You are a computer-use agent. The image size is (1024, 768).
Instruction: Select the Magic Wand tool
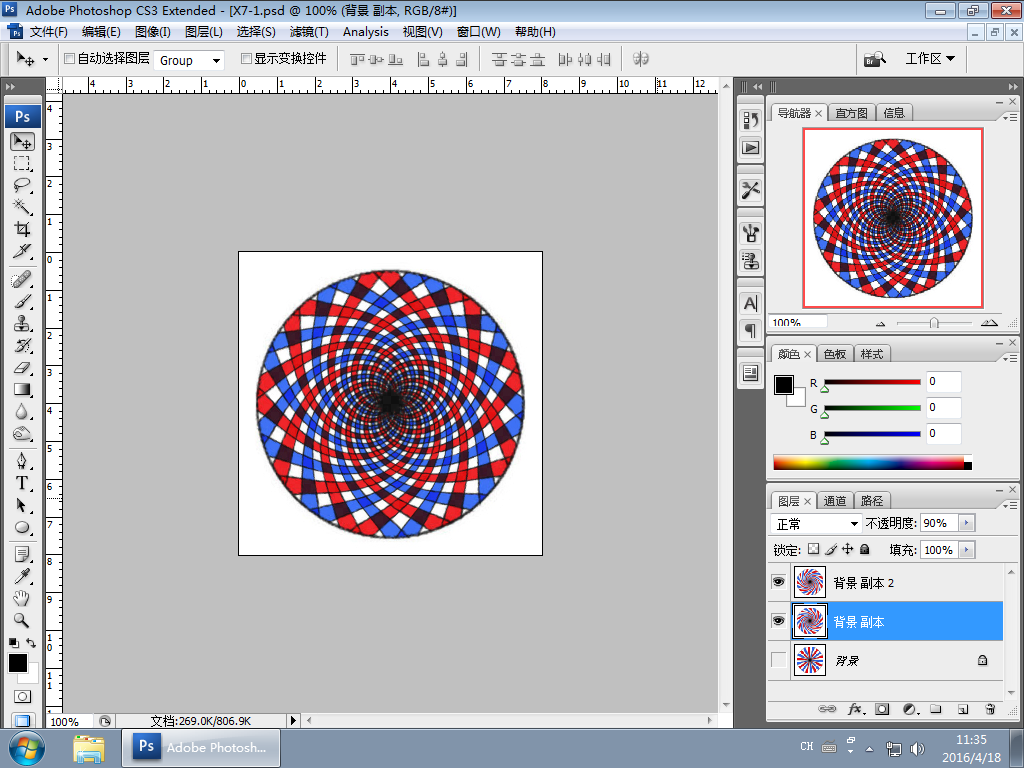[x=22, y=207]
